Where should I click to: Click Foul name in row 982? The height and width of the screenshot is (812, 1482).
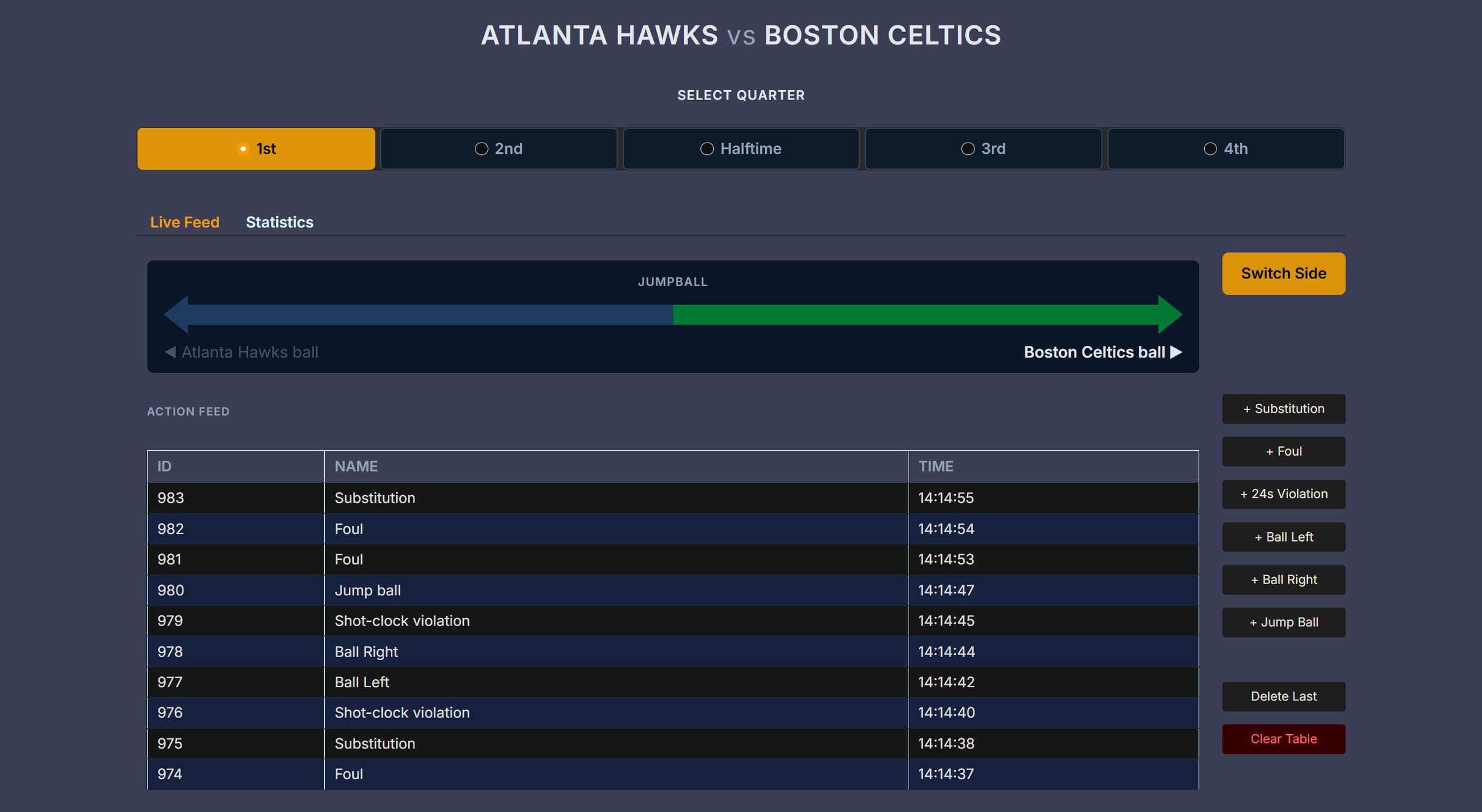point(349,529)
